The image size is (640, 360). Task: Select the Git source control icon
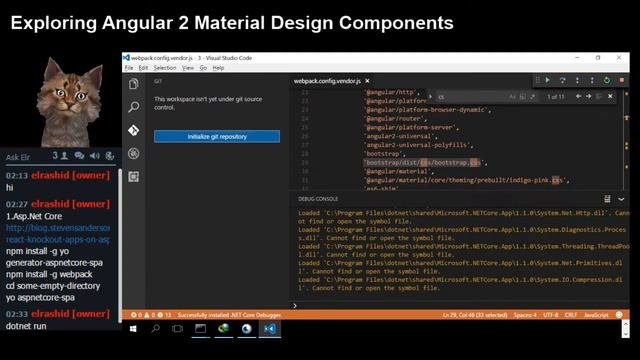pos(133,130)
